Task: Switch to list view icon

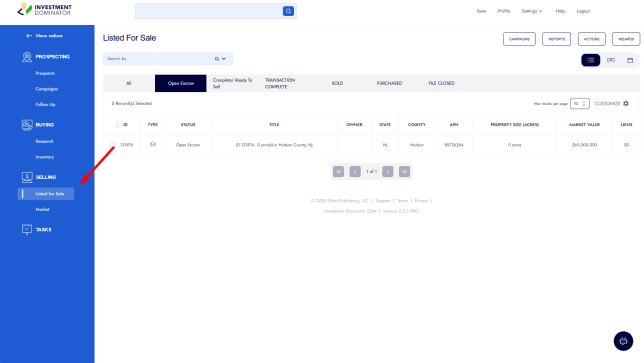Action: click(x=591, y=60)
